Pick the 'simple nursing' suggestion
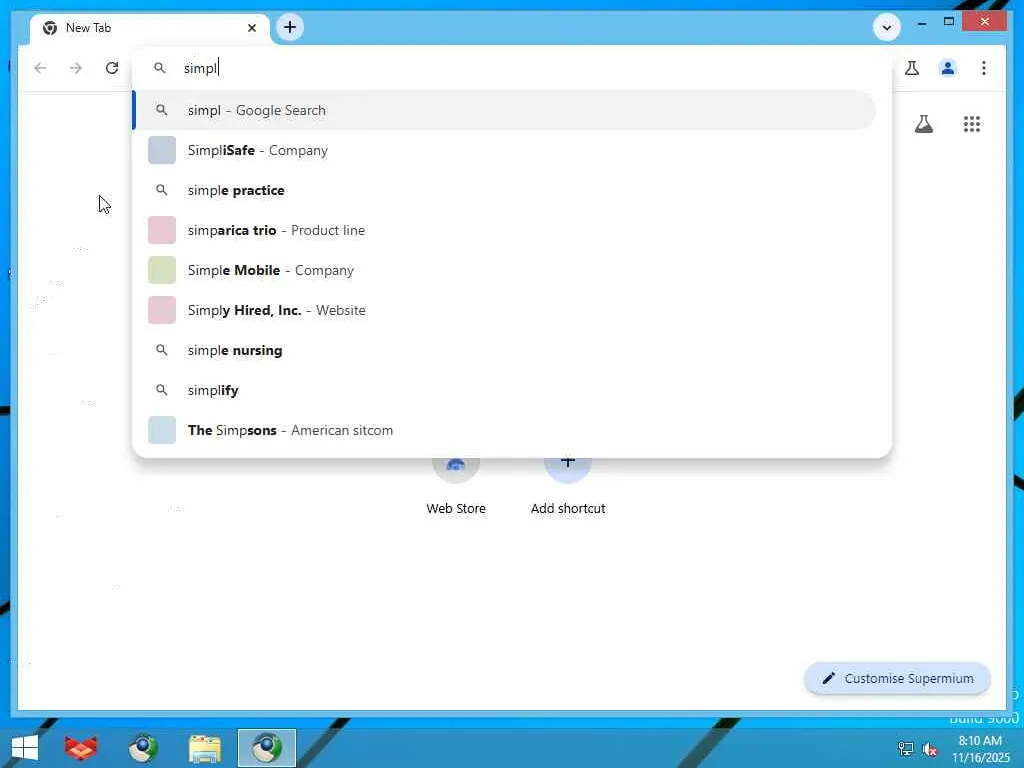This screenshot has width=1024, height=768. 504,350
